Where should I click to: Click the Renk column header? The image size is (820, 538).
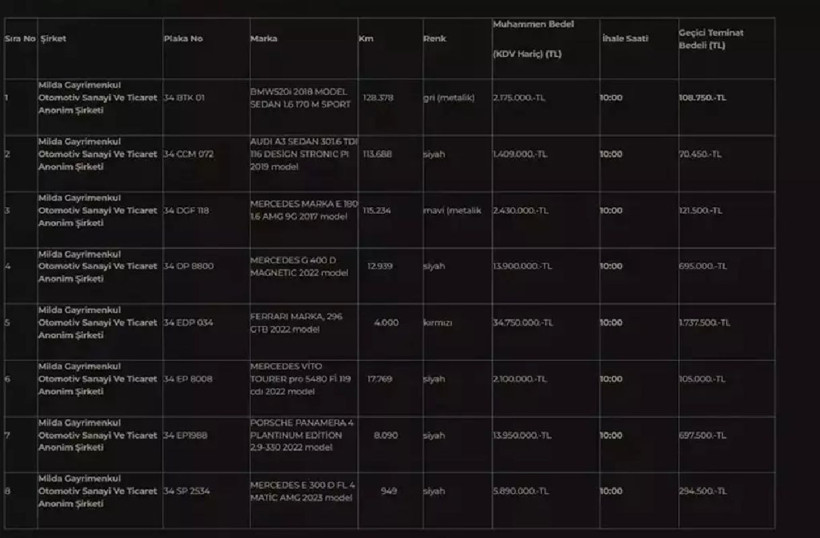tap(435, 39)
